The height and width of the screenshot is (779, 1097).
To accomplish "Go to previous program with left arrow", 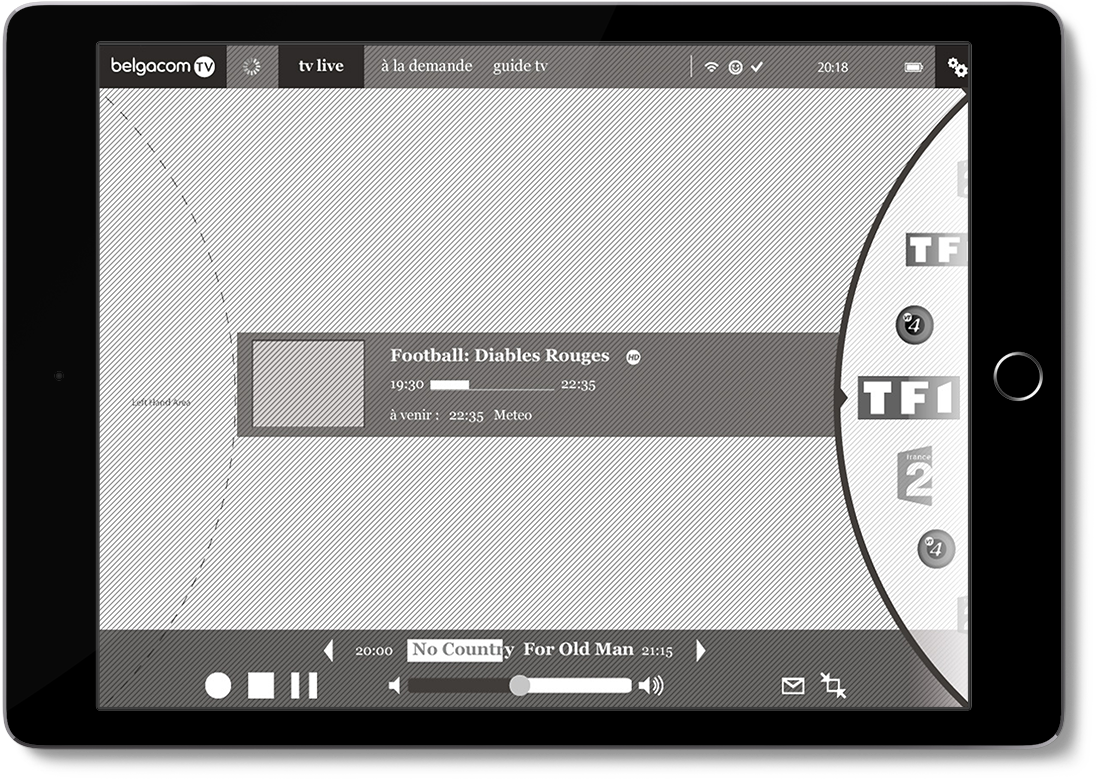I will 328,651.
